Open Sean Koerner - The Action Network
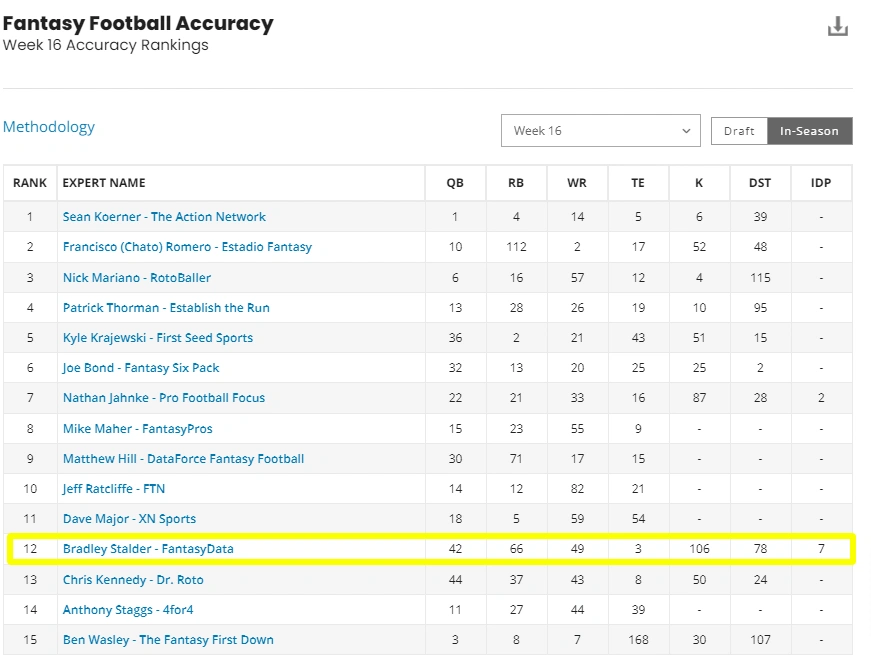This screenshot has width=871, height=655. click(x=164, y=217)
